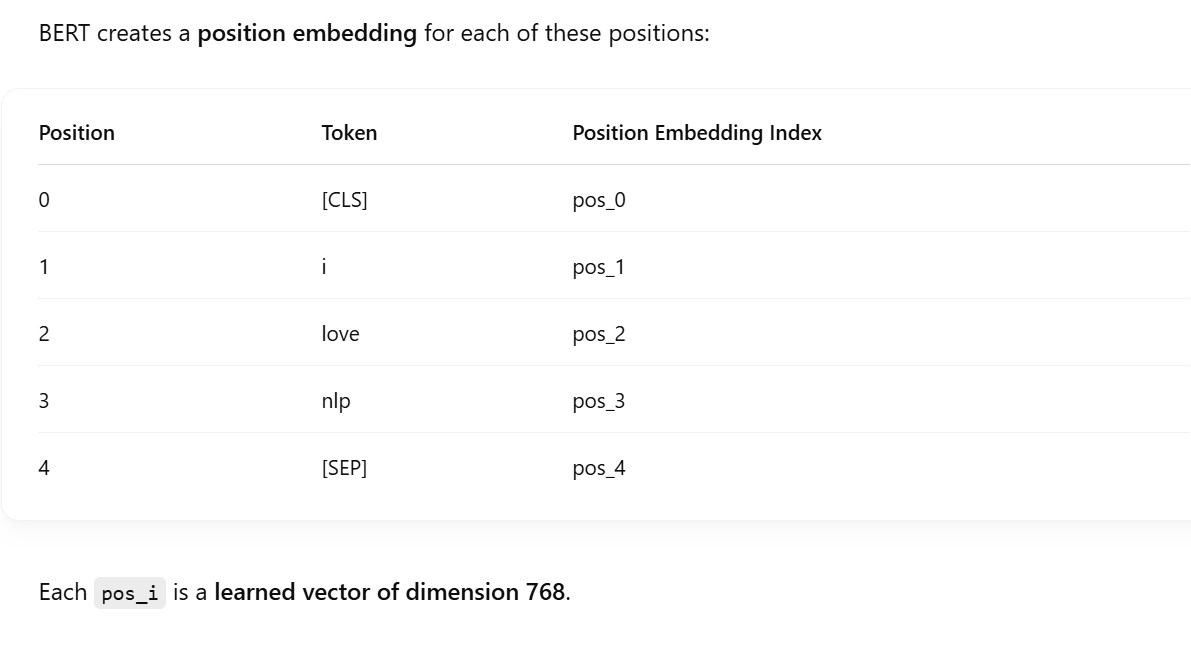Click the 'Token' column header
Screen dimensions: 1191x661
coord(349,133)
